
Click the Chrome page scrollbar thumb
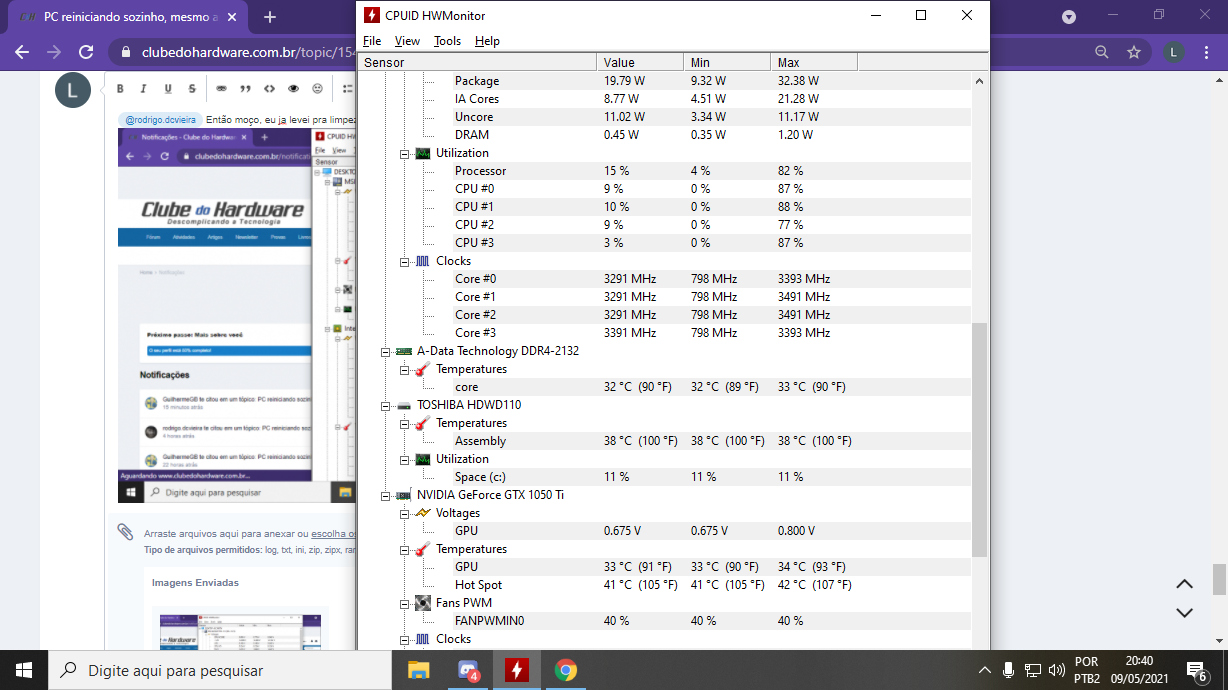click(1219, 579)
